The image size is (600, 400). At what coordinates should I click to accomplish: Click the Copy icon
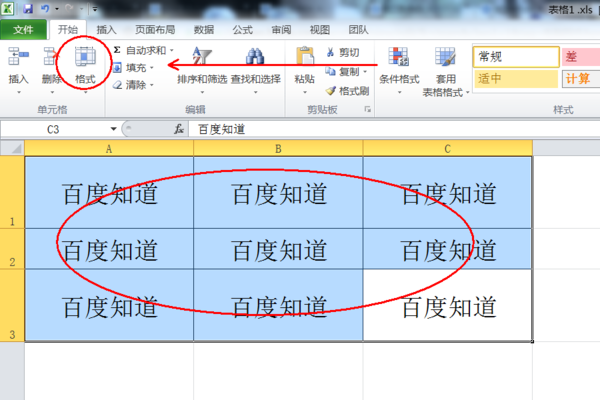tap(330, 71)
